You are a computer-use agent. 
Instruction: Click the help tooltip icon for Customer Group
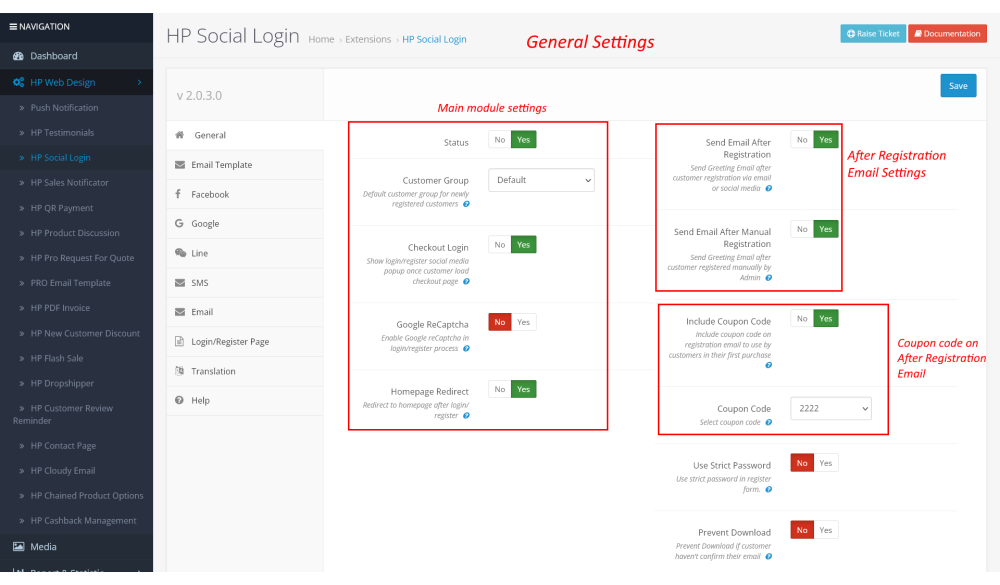(466, 204)
